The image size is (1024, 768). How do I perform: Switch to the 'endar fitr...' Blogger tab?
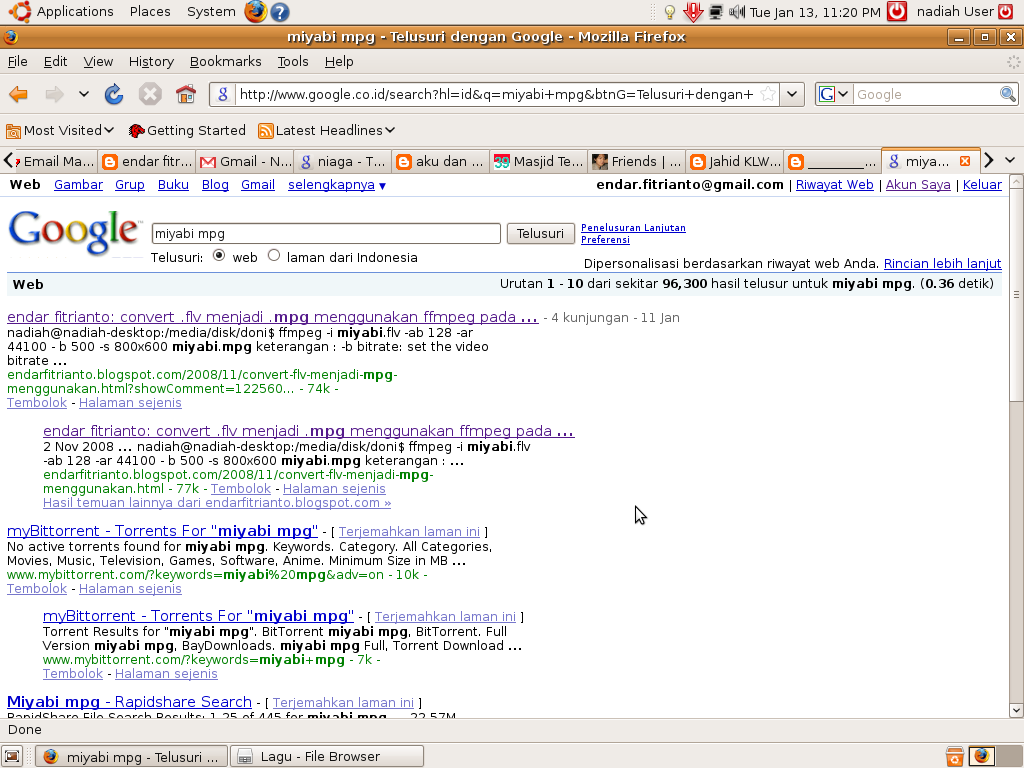tap(146, 161)
